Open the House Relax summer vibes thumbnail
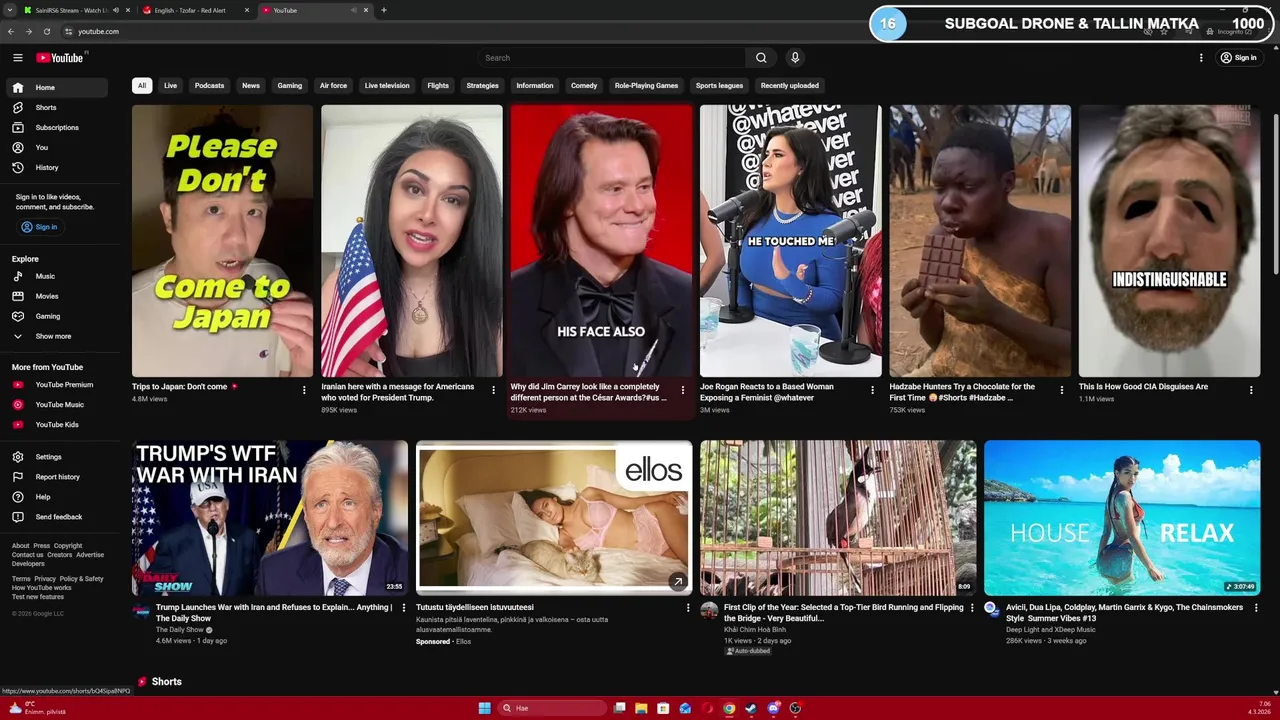Screen dimensions: 1280x720 [x=1122, y=518]
